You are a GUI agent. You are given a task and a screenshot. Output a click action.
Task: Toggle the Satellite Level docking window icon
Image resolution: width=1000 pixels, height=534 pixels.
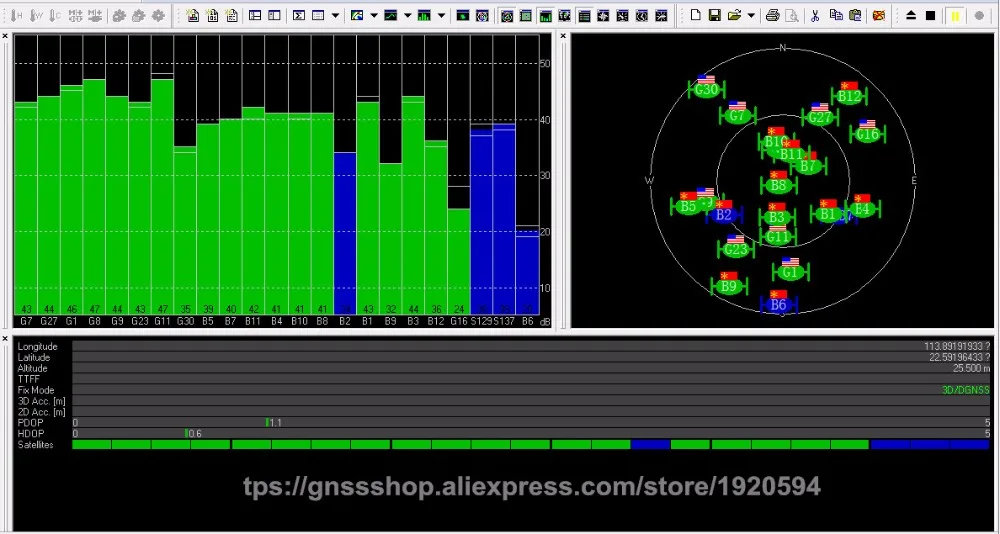(x=526, y=15)
